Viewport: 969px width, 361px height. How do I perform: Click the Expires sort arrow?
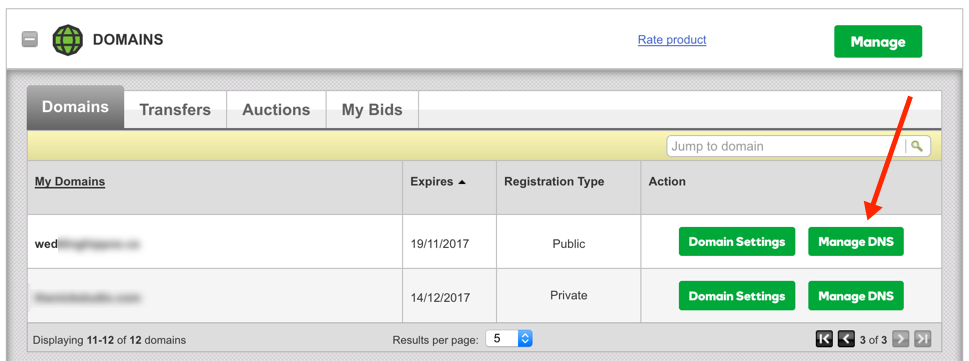pos(462,182)
